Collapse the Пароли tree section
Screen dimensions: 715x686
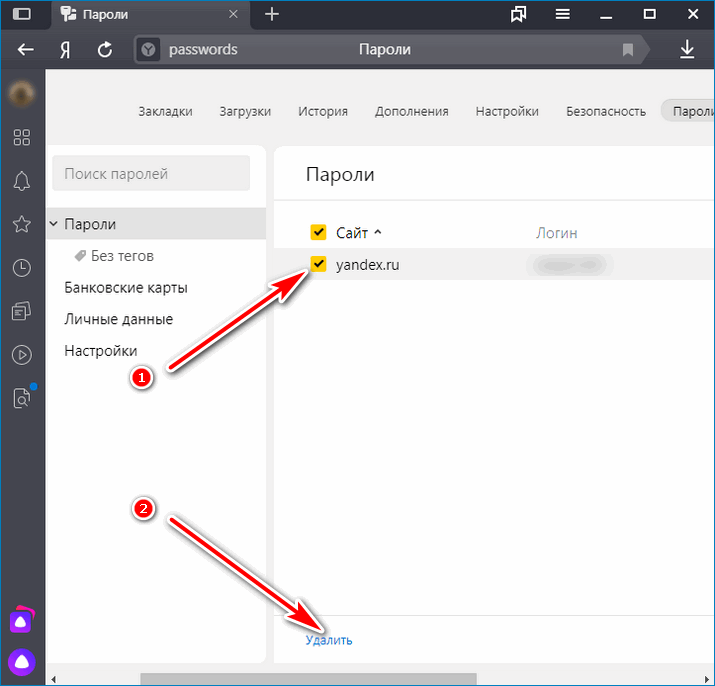(x=54, y=225)
